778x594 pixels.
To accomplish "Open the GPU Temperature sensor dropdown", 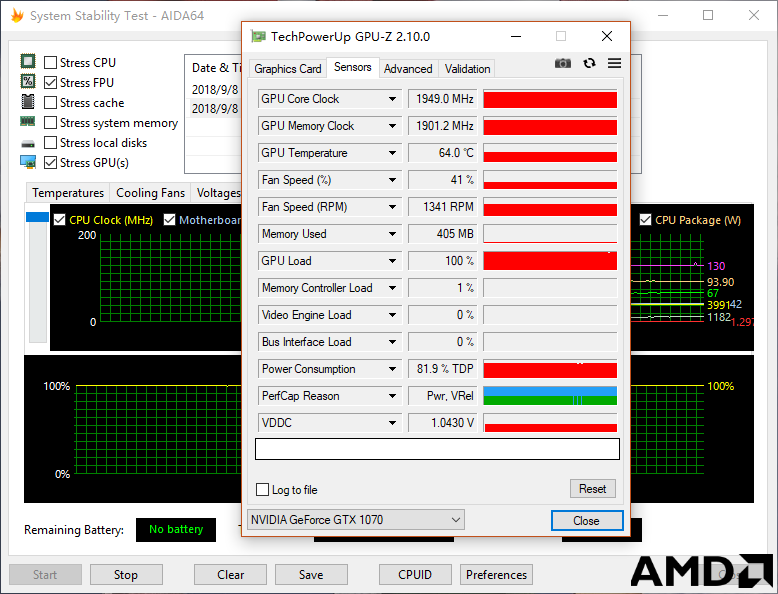I will (x=392, y=153).
